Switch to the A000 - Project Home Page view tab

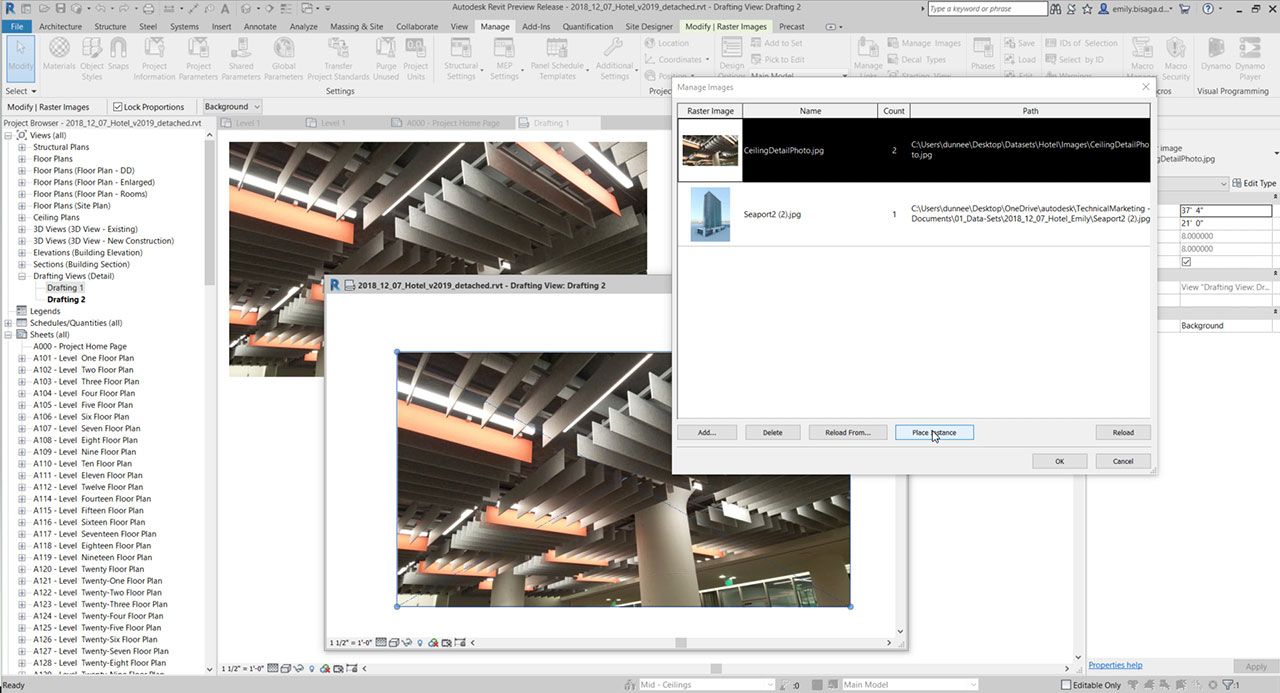pos(452,123)
